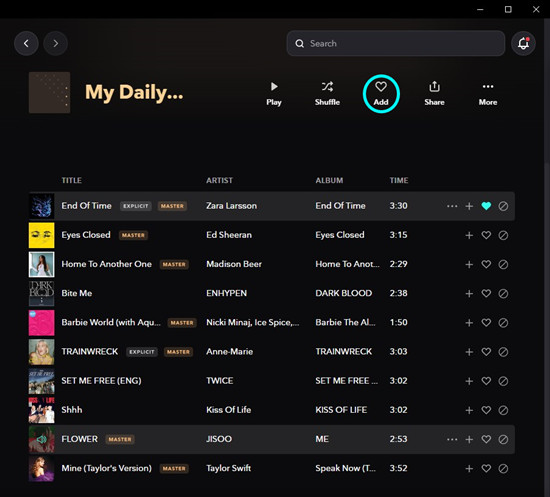The width and height of the screenshot is (550, 497).
Task: Favorite the Bite Me track
Action: pos(486,294)
